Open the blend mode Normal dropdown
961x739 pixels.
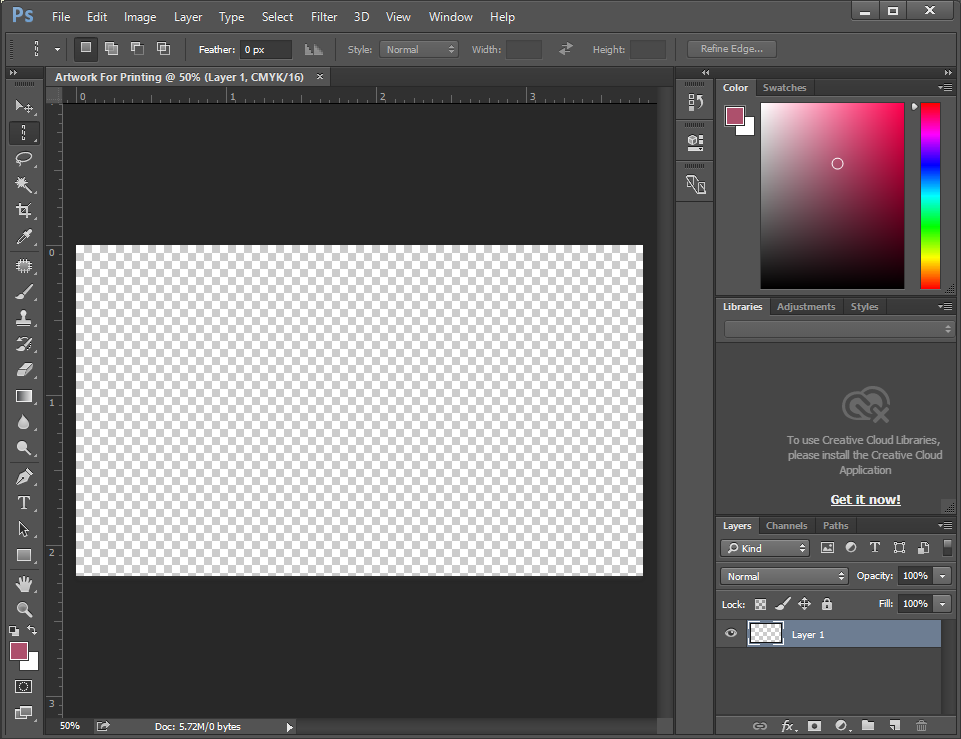point(784,576)
